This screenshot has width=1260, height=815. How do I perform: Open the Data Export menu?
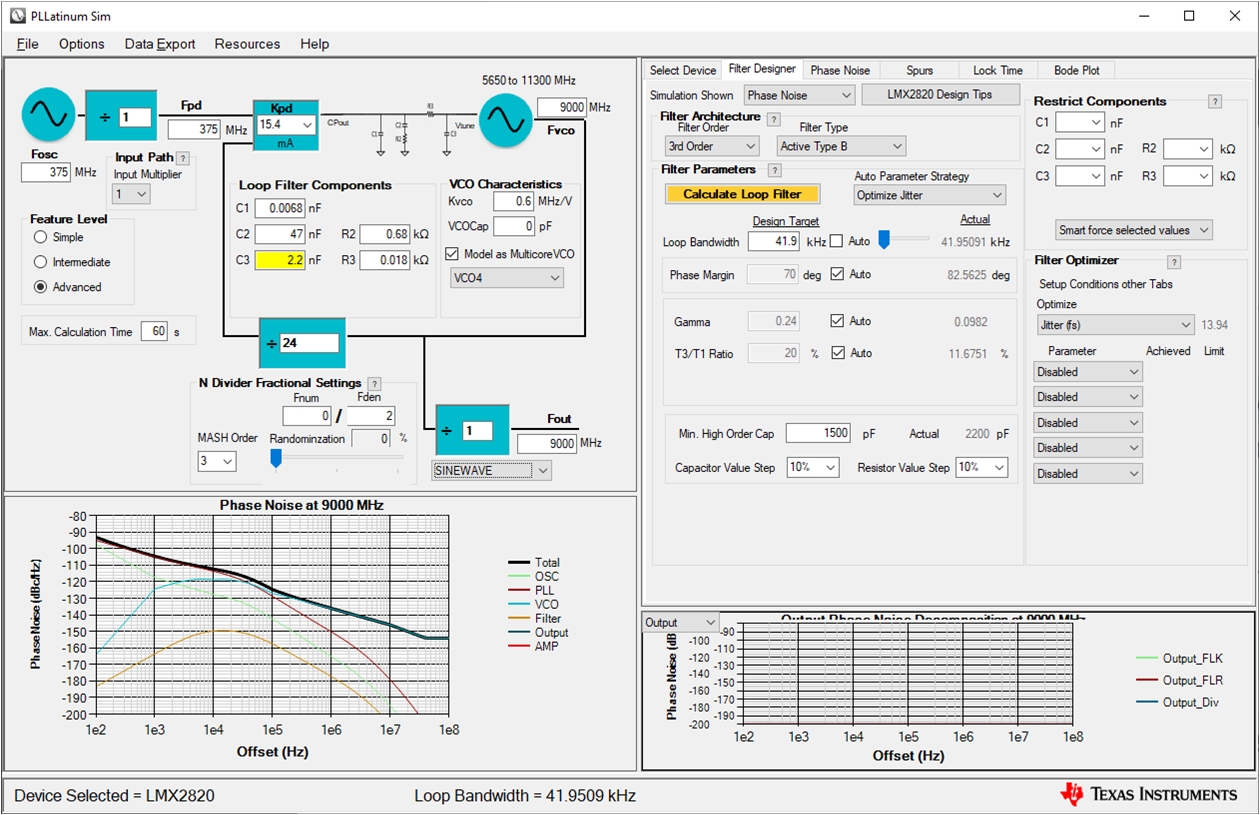click(x=160, y=44)
